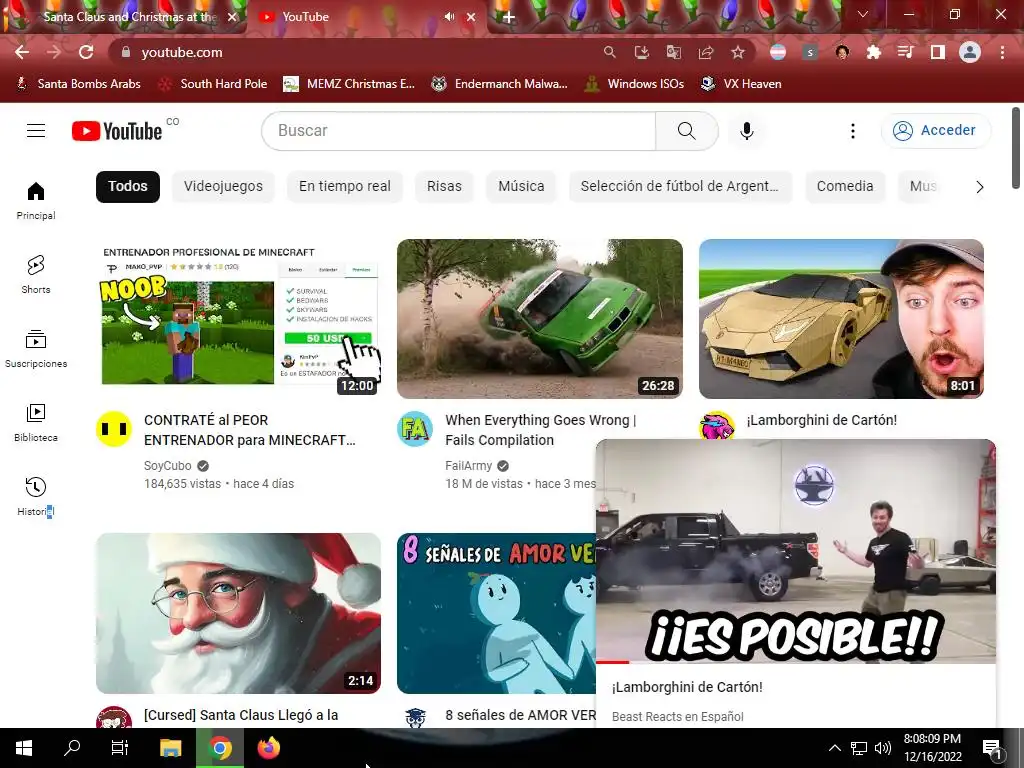Open Suscripciones in the sidebar
1024x768 pixels.
36,349
